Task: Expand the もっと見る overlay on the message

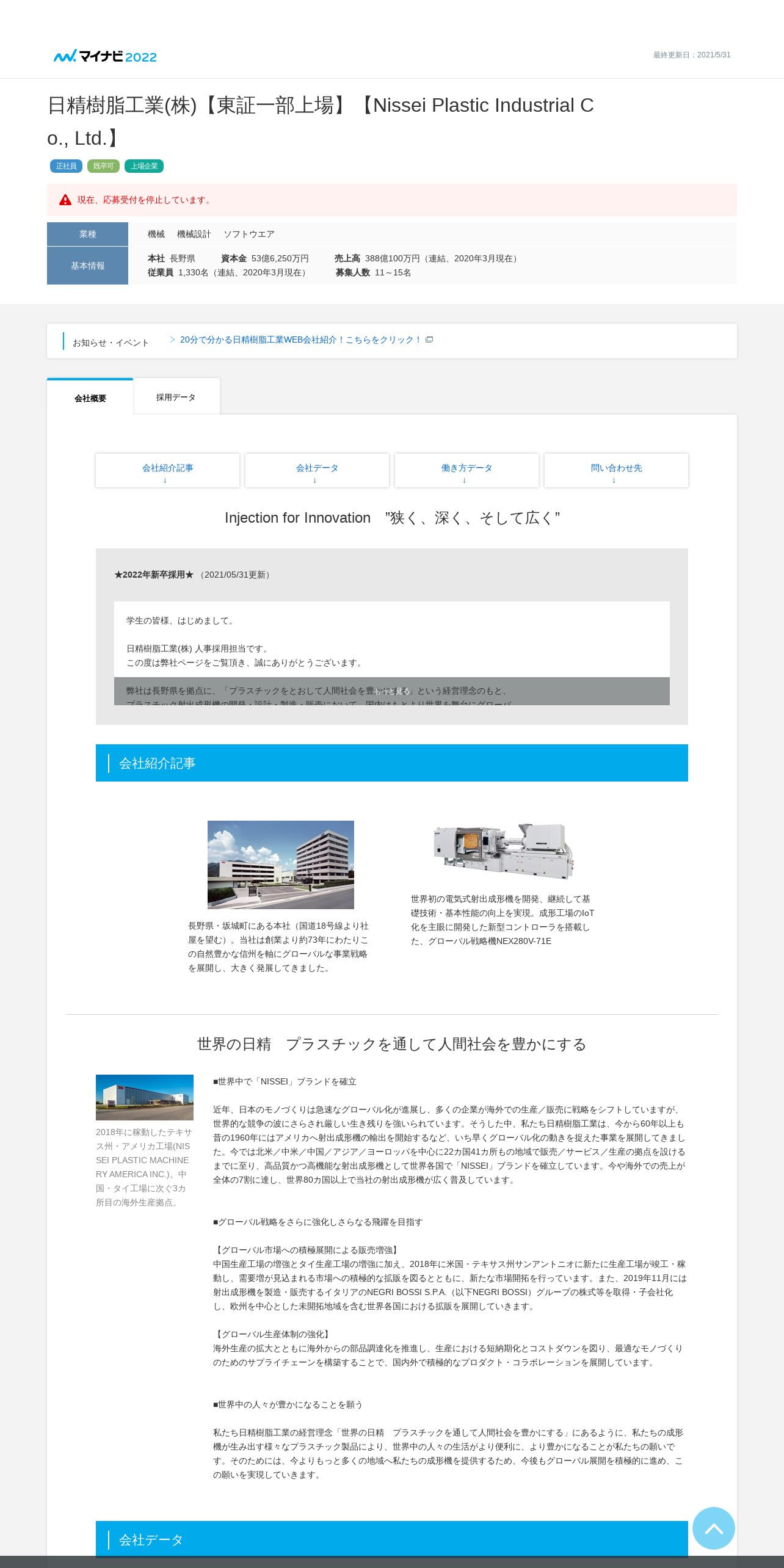Action: point(392,691)
